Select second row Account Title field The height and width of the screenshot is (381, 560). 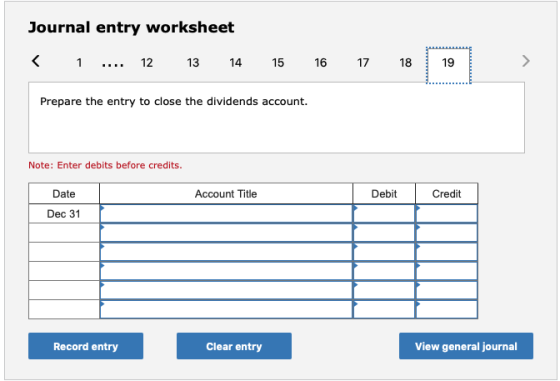(x=226, y=233)
